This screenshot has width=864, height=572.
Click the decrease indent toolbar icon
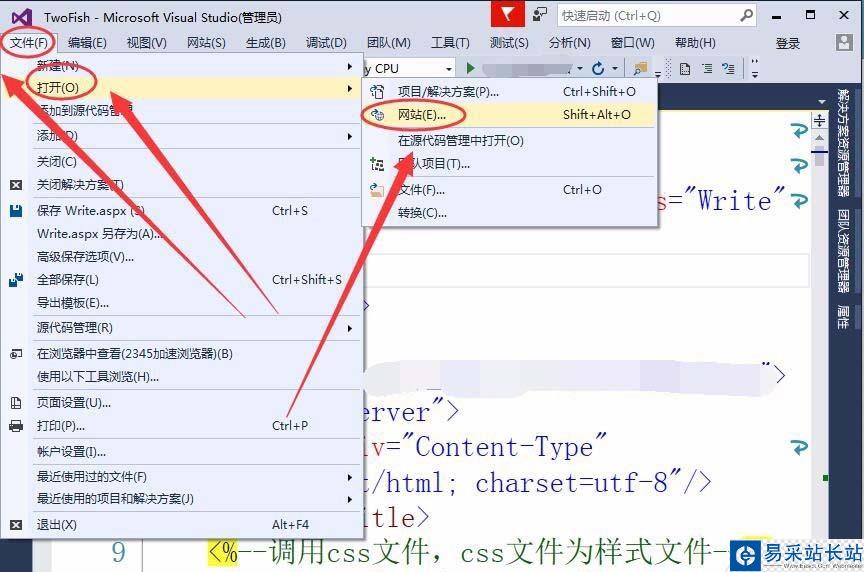coord(707,68)
